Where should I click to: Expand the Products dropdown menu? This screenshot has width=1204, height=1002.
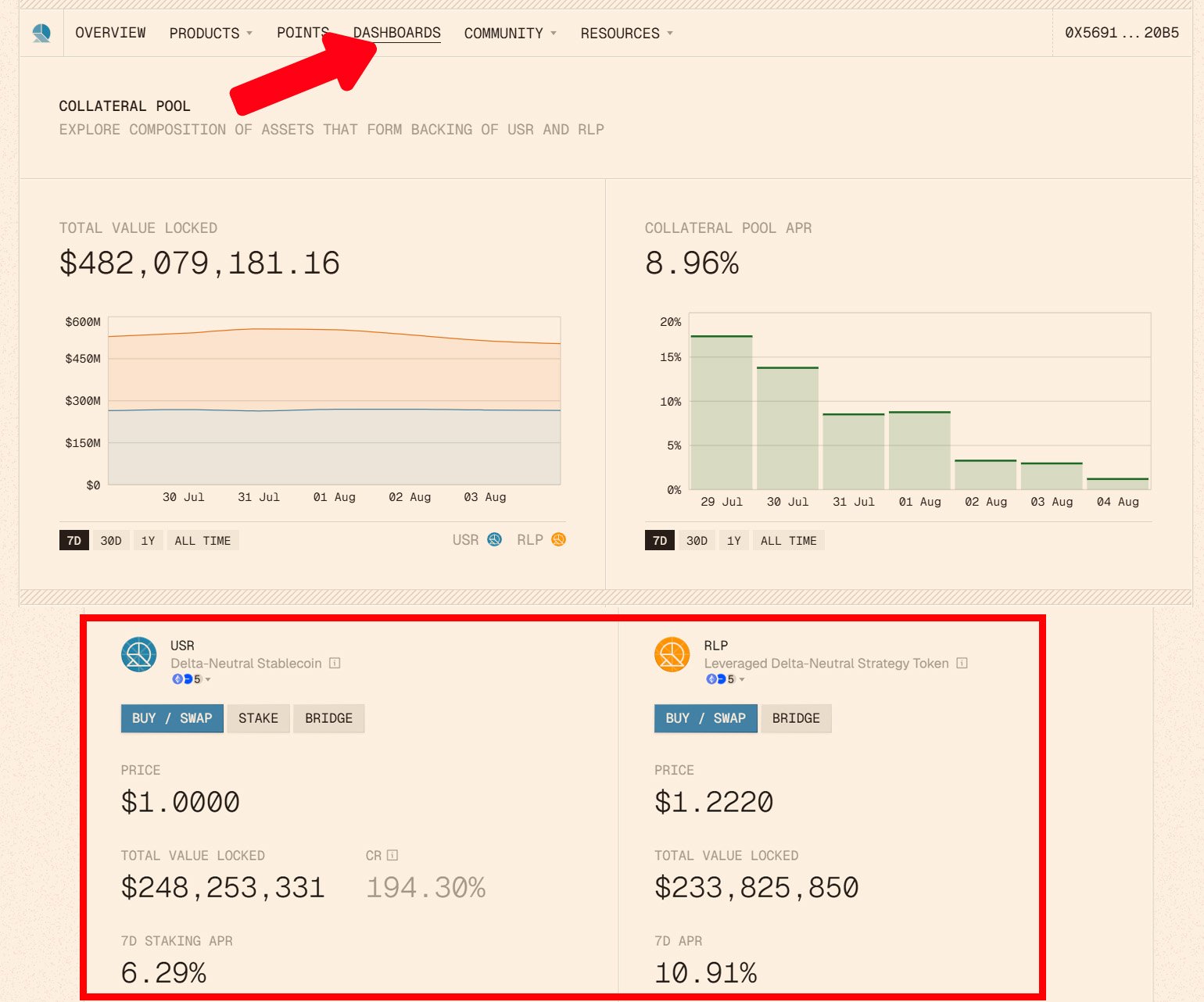pyautogui.click(x=210, y=34)
